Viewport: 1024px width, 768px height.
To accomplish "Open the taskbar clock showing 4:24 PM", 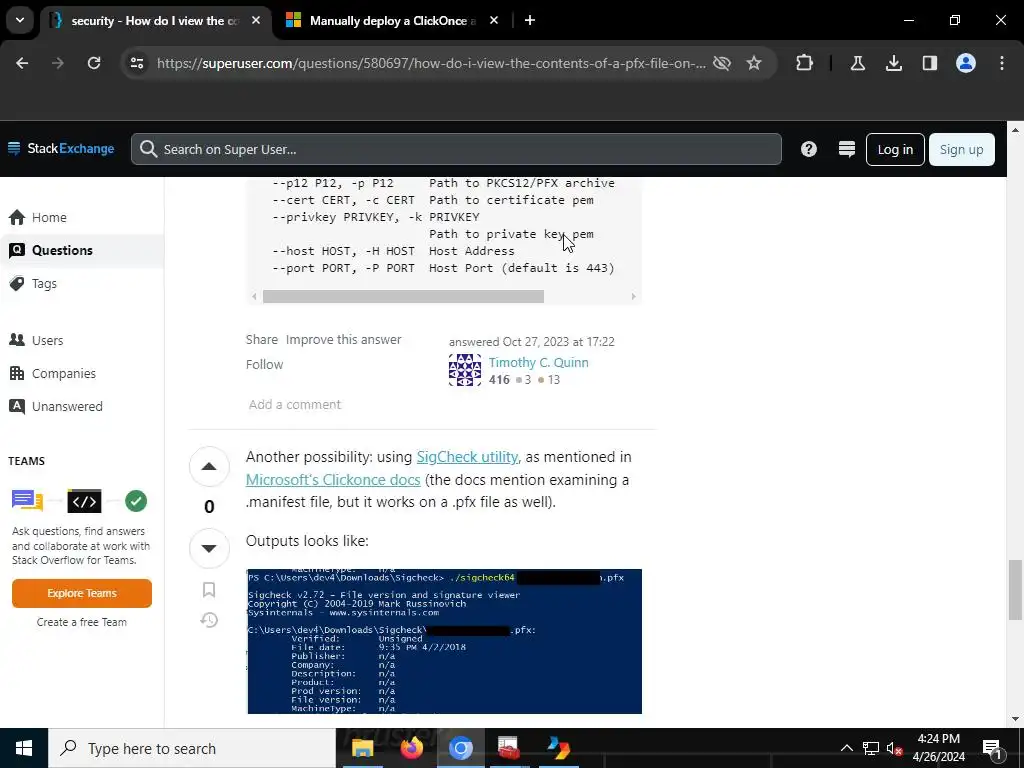I will [x=938, y=748].
